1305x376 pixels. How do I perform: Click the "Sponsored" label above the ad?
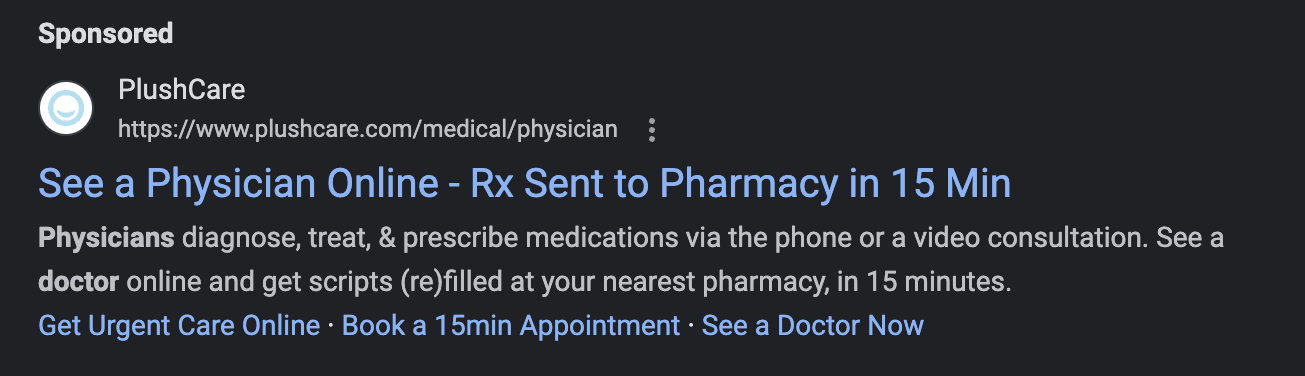pos(106,34)
